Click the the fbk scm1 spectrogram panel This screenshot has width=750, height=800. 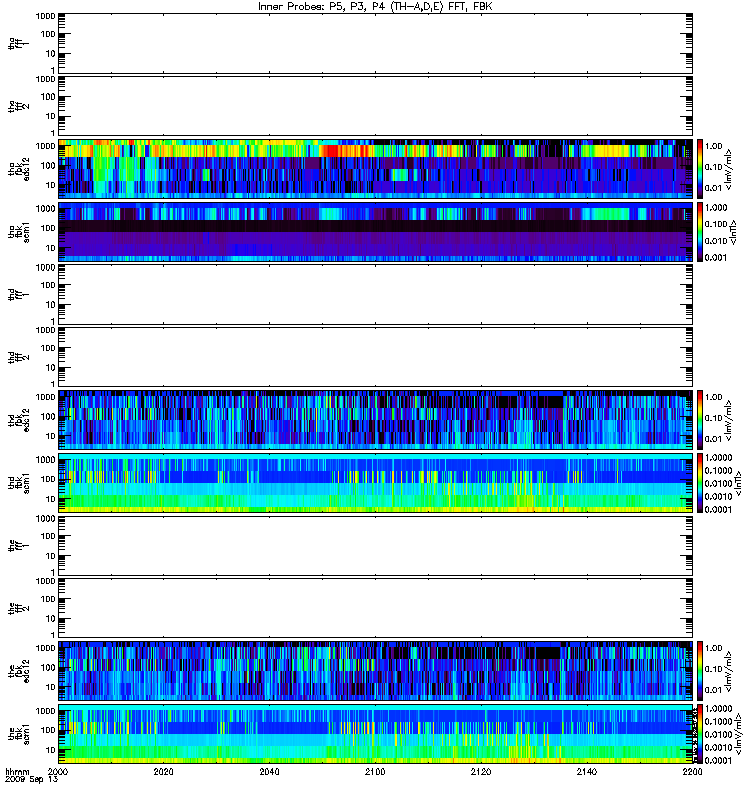point(375,734)
